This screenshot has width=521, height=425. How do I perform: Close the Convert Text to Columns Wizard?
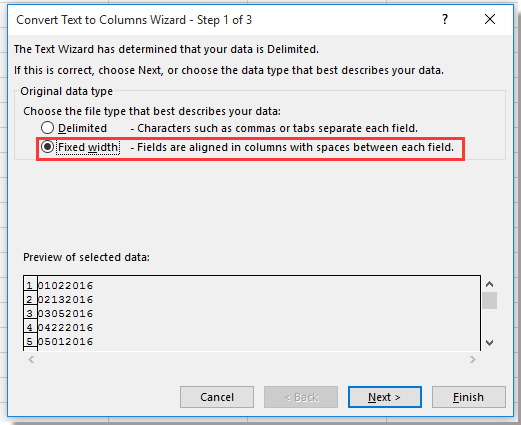(490, 19)
